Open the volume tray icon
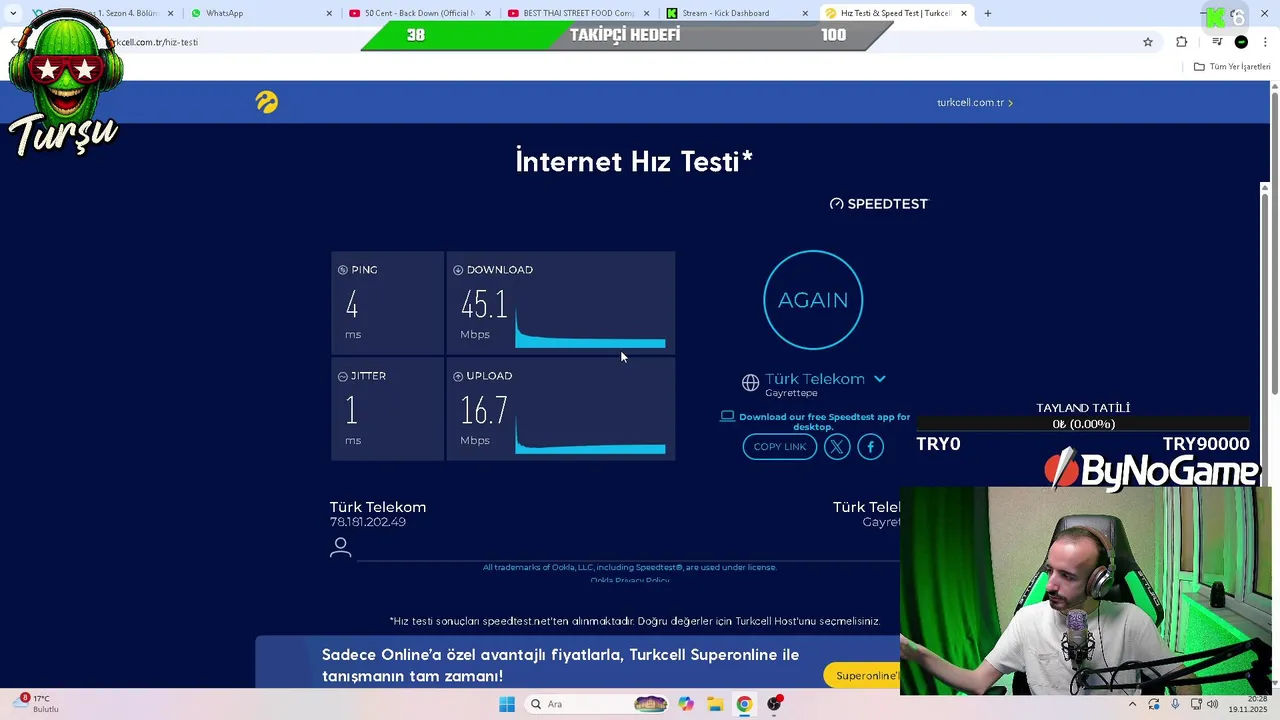The image size is (1280, 720). 1213,704
